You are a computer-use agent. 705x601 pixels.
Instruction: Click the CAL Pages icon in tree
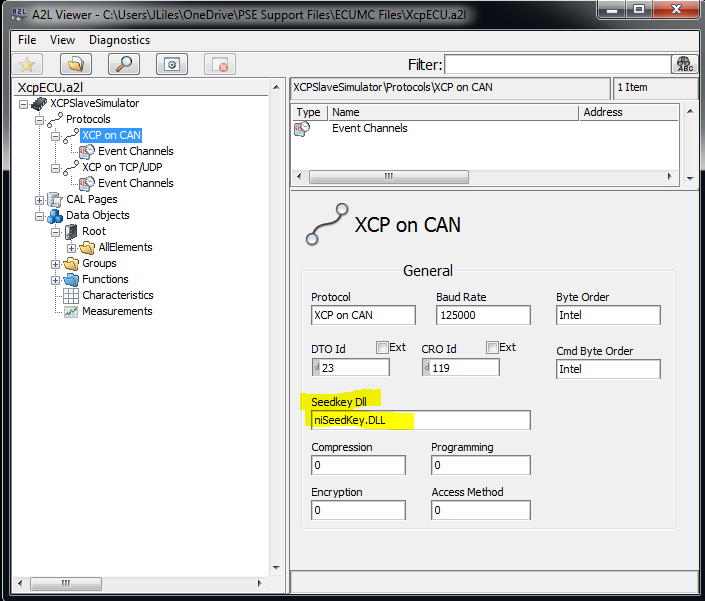55,200
